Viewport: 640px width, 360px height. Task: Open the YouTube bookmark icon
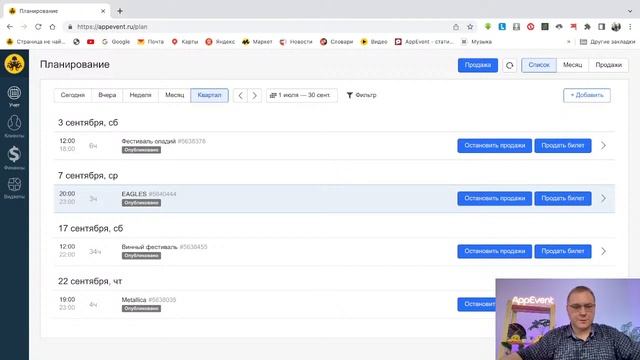[90, 42]
